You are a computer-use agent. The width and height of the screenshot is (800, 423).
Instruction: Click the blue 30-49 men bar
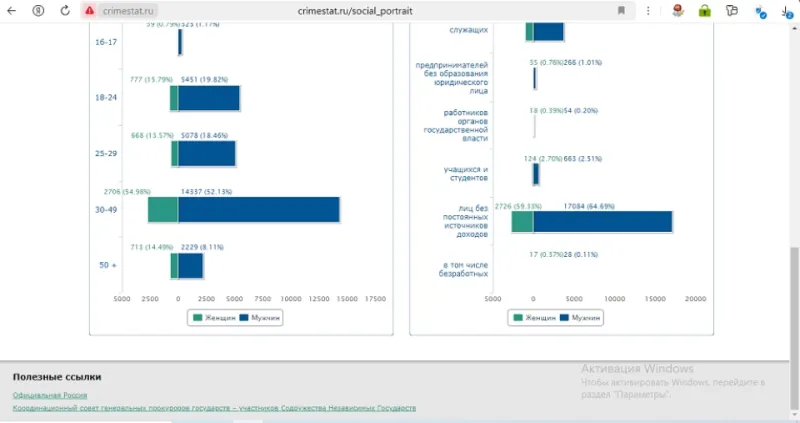coord(259,210)
